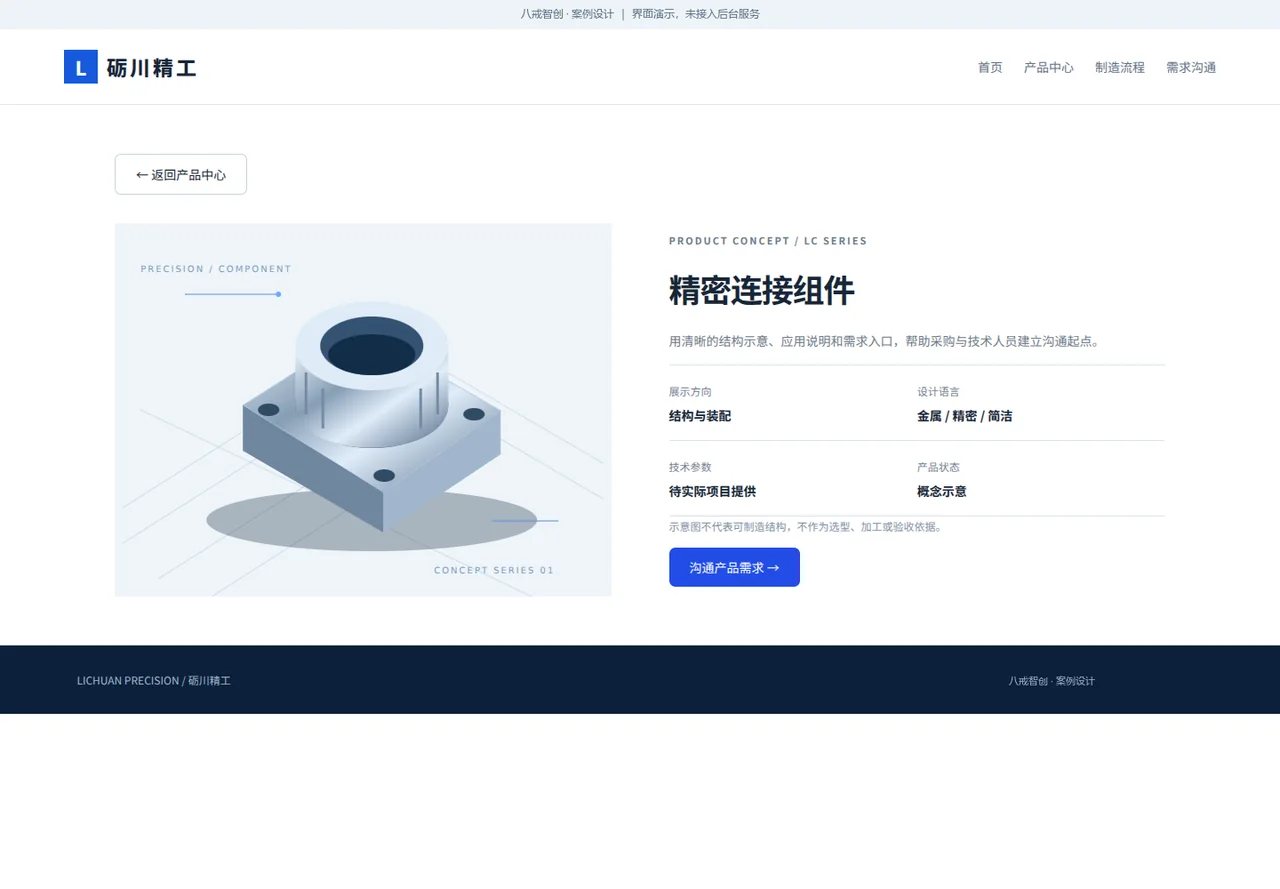Click the 示意图不代表可制造结构 disclaimer note
The width and height of the screenshot is (1280, 889).
pos(806,527)
